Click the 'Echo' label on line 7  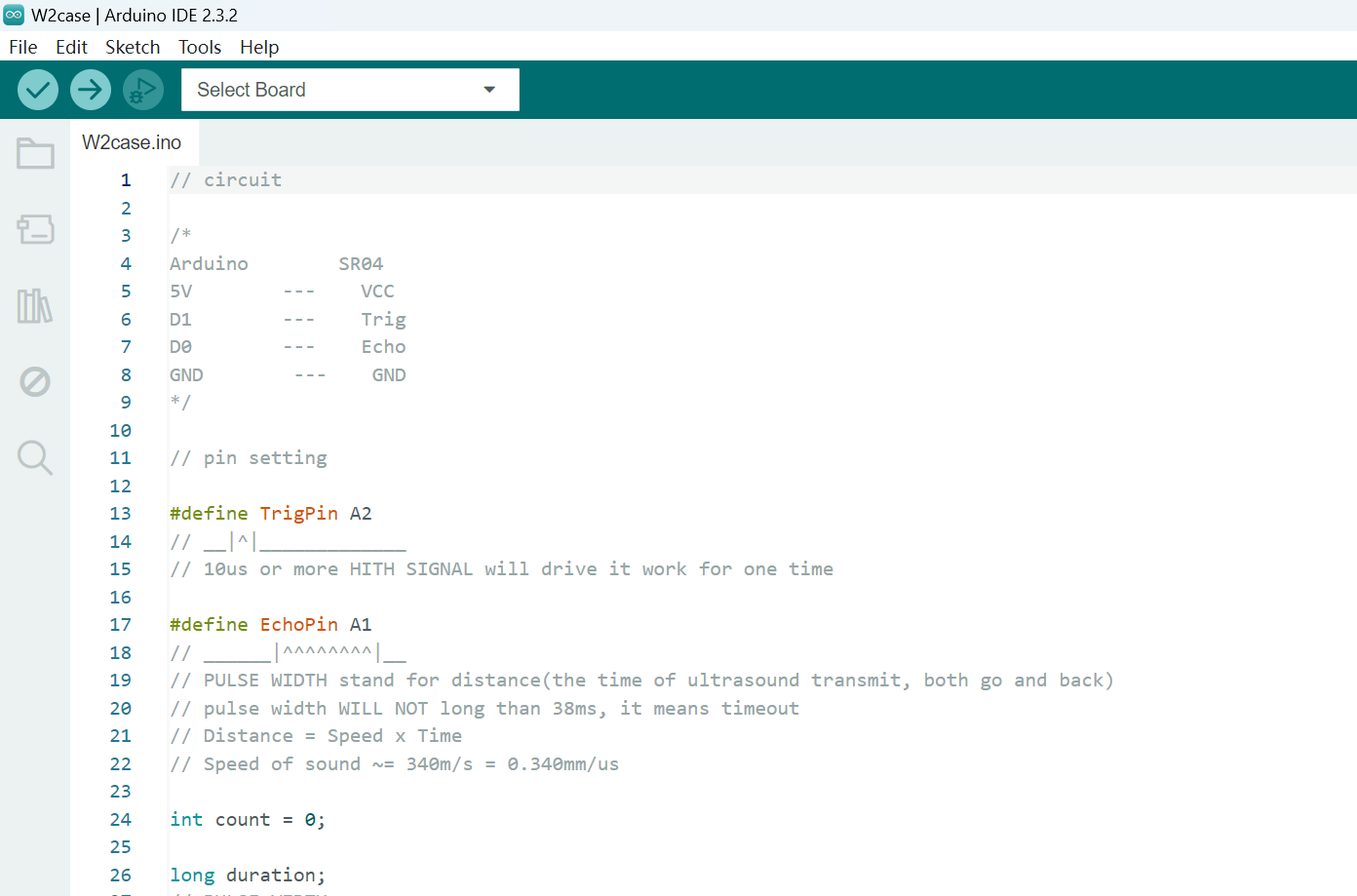tap(383, 346)
